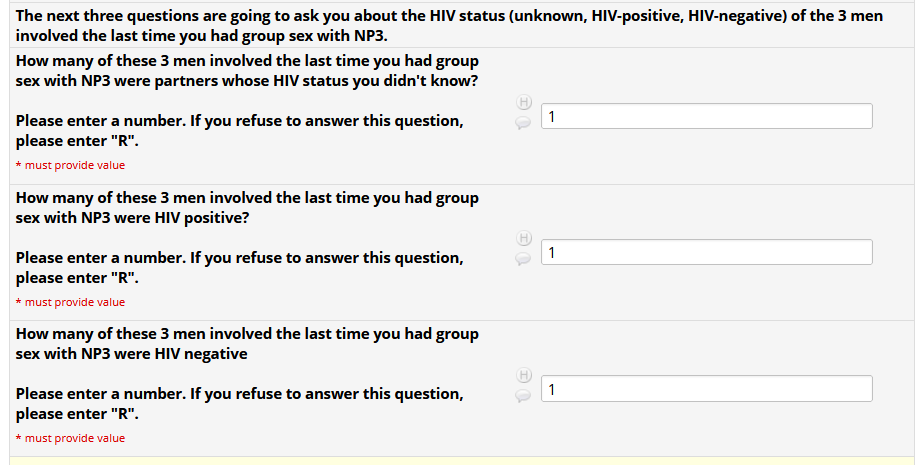This screenshot has height=465, width=923.
Task: Open history for the unknown HIV status question
Action: (523, 102)
